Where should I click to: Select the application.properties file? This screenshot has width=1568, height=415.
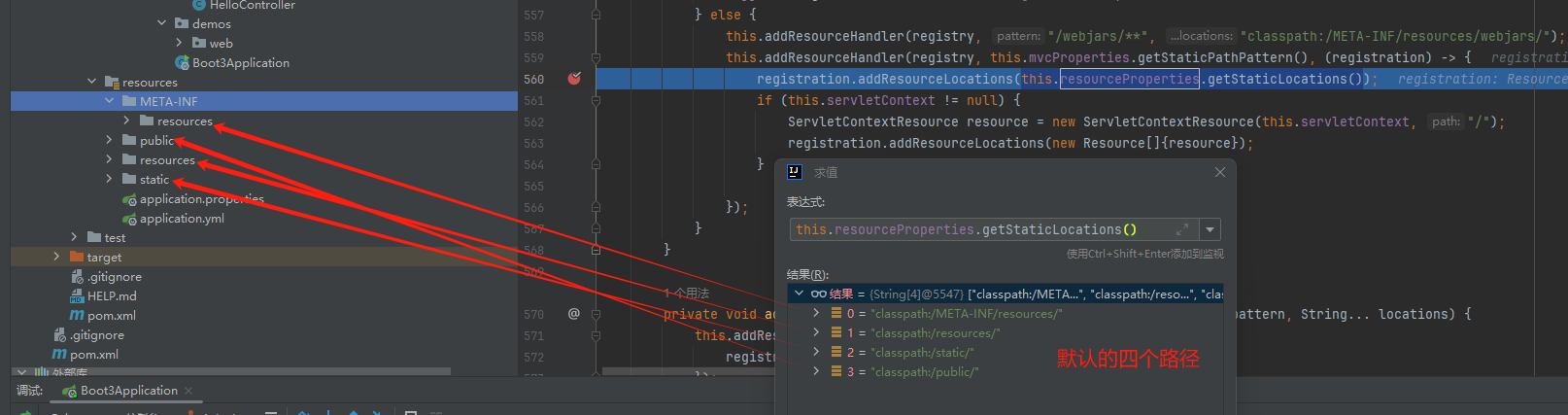coord(202,199)
